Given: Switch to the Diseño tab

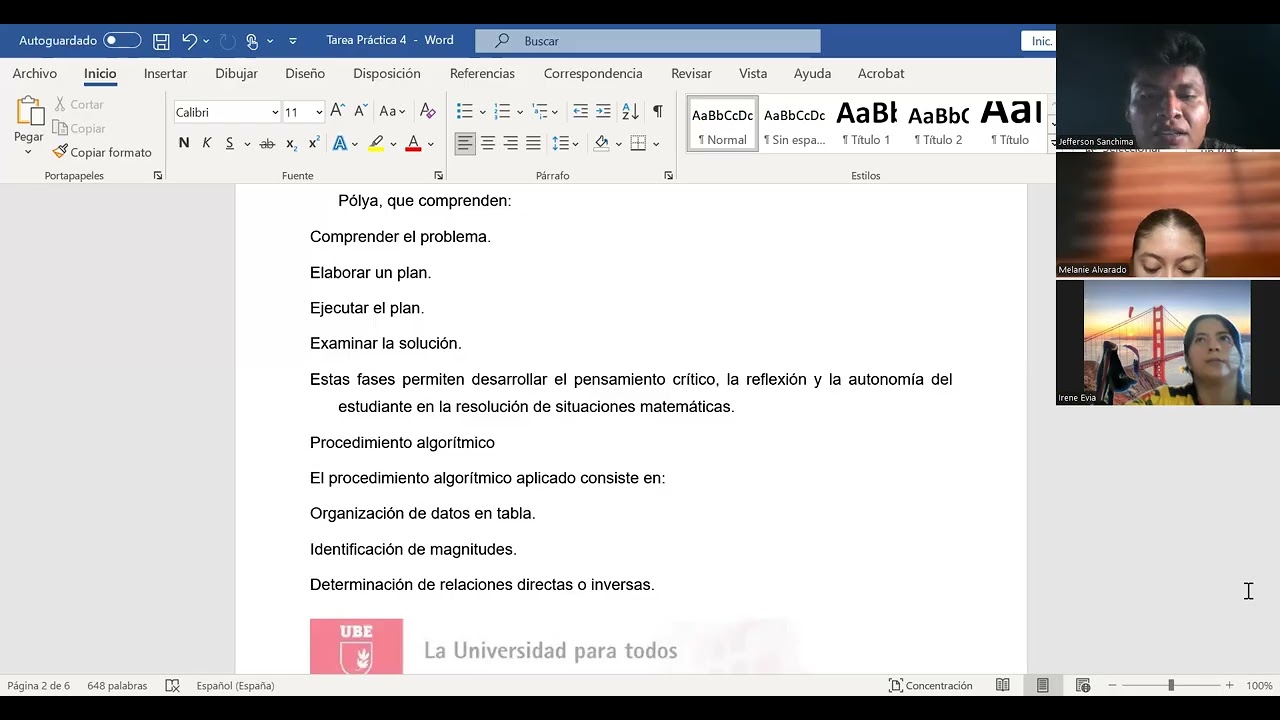Looking at the screenshot, I should [x=305, y=73].
